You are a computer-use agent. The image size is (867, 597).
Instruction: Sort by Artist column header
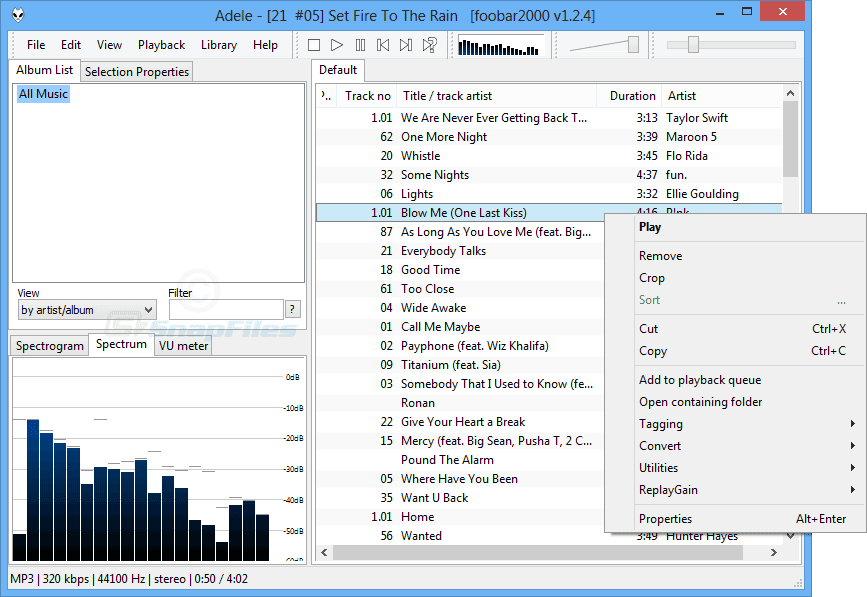722,96
